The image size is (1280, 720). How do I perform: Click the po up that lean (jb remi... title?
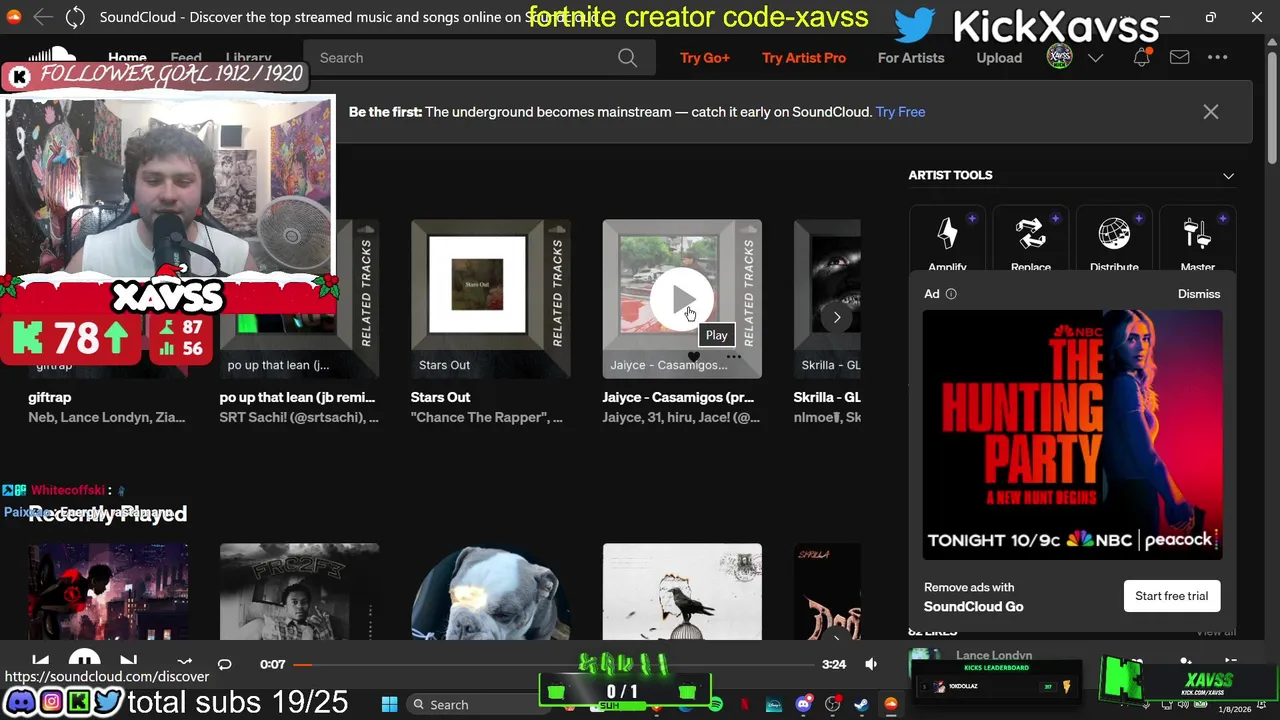(x=297, y=397)
